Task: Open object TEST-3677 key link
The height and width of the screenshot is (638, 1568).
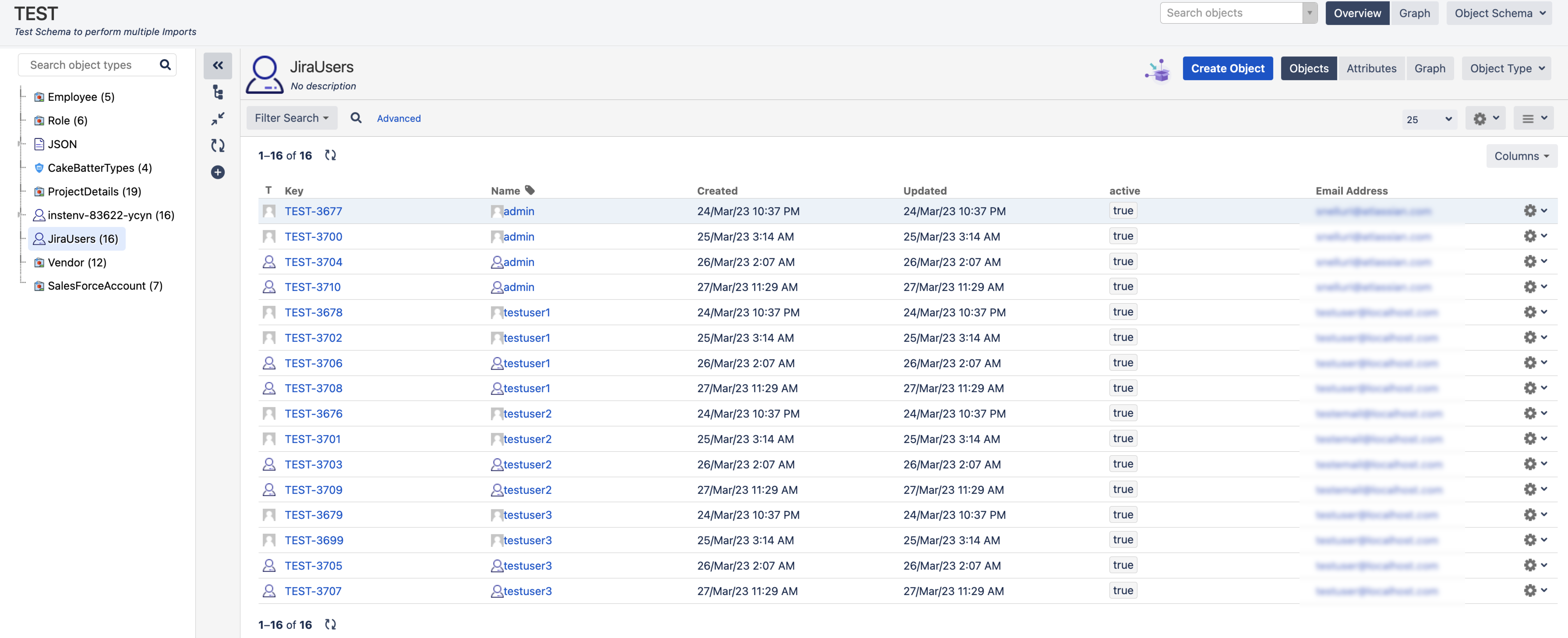Action: tap(313, 211)
